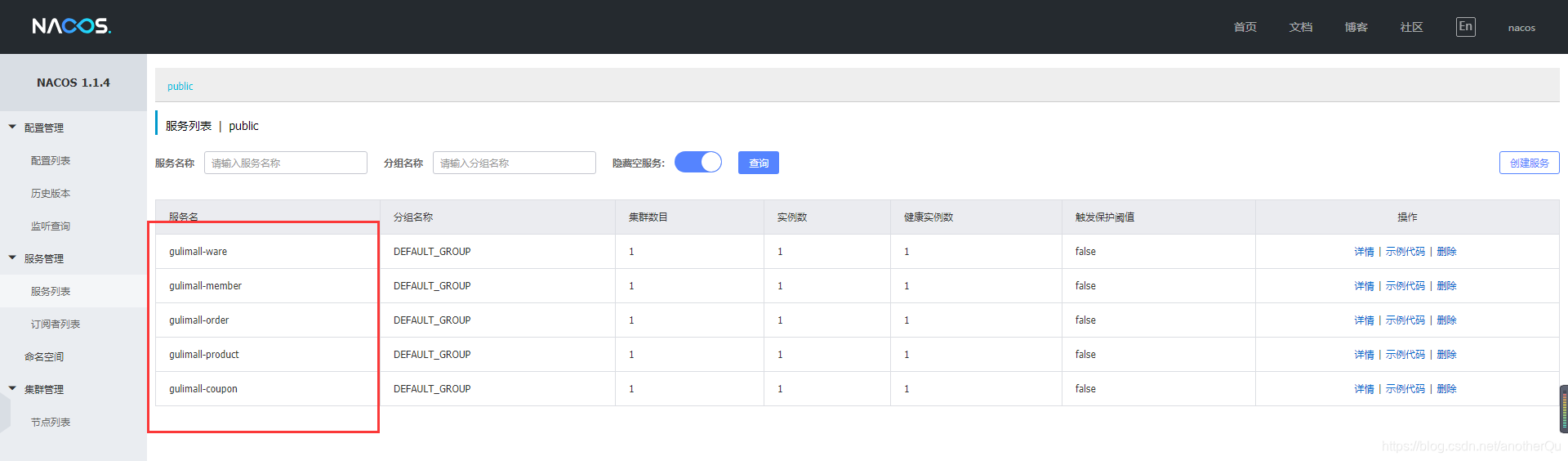Open 配置列表 in the sidebar
The height and width of the screenshot is (461, 1568).
51,161
